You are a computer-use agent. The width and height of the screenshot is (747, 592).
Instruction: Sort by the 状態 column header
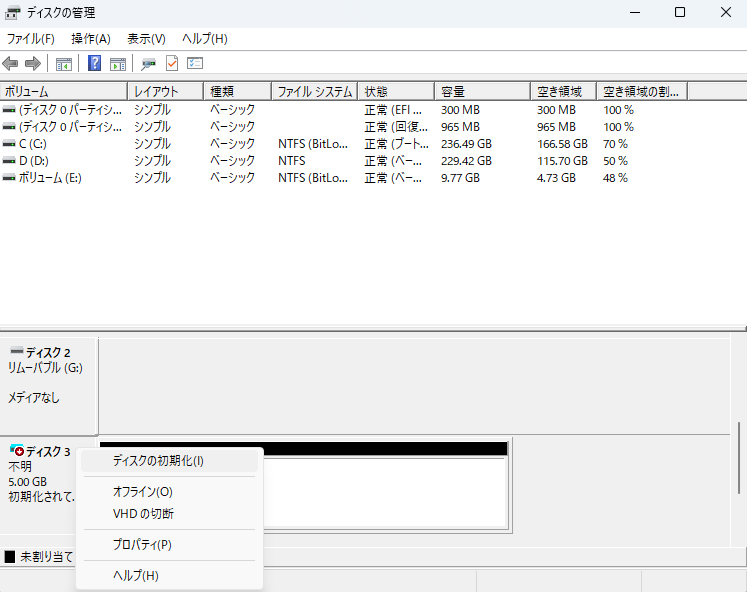pyautogui.click(x=396, y=91)
